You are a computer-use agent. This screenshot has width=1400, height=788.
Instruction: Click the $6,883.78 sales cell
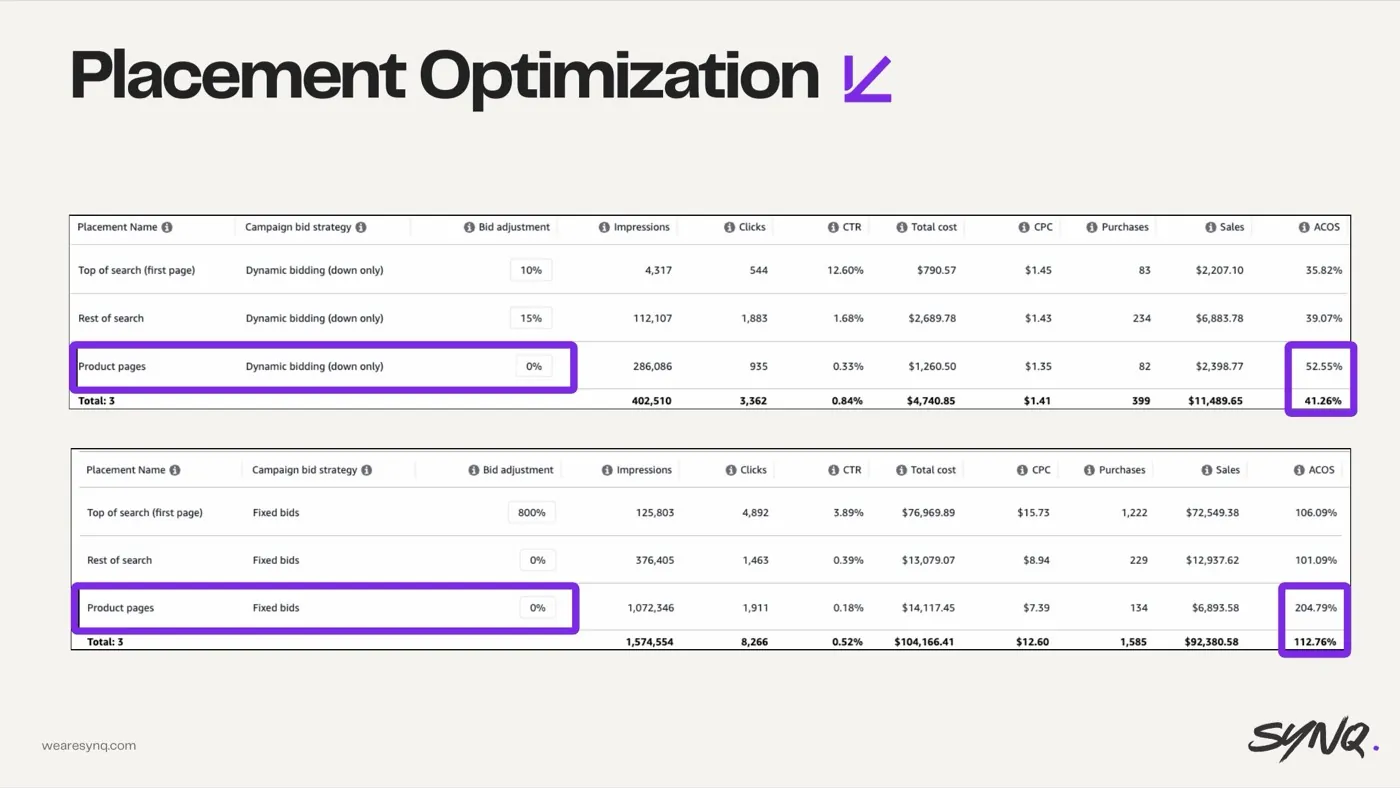click(1218, 318)
